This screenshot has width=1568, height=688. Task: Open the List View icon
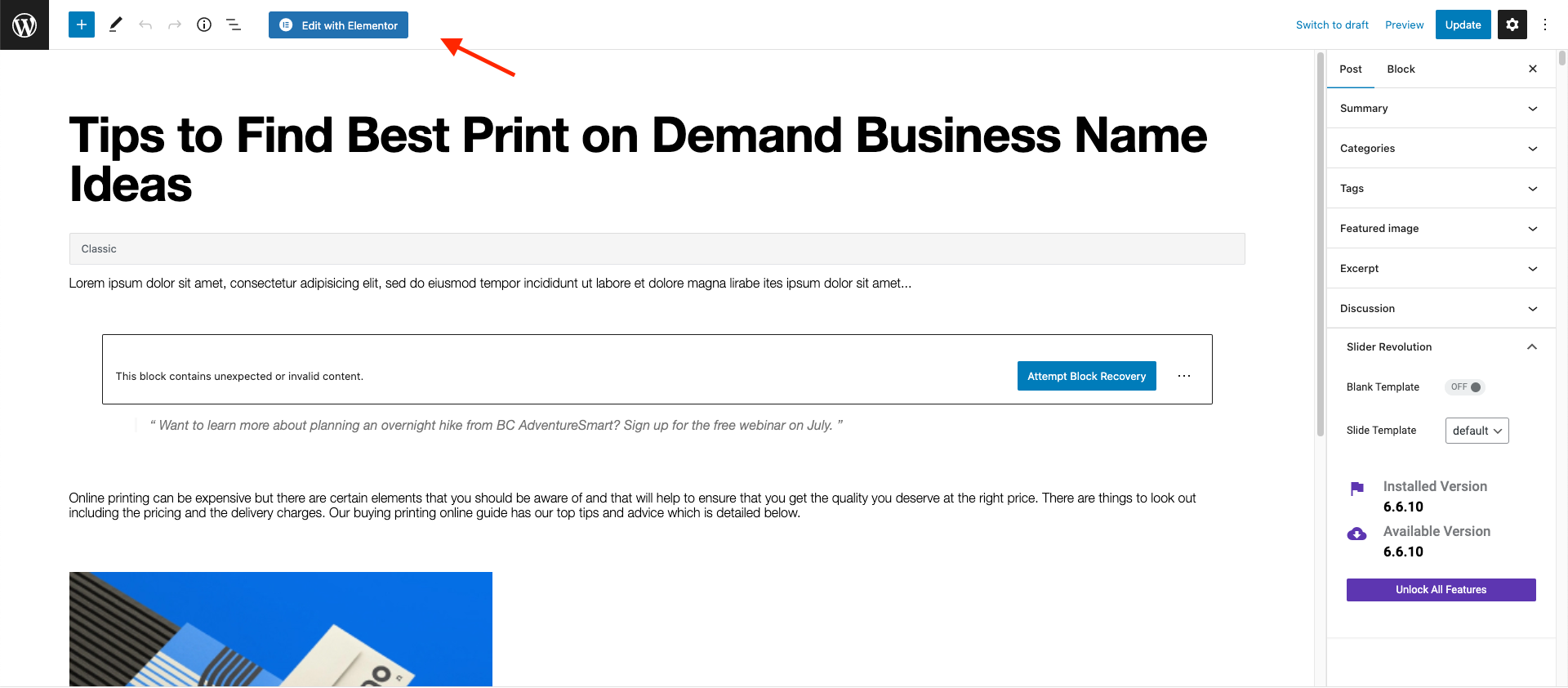point(234,25)
